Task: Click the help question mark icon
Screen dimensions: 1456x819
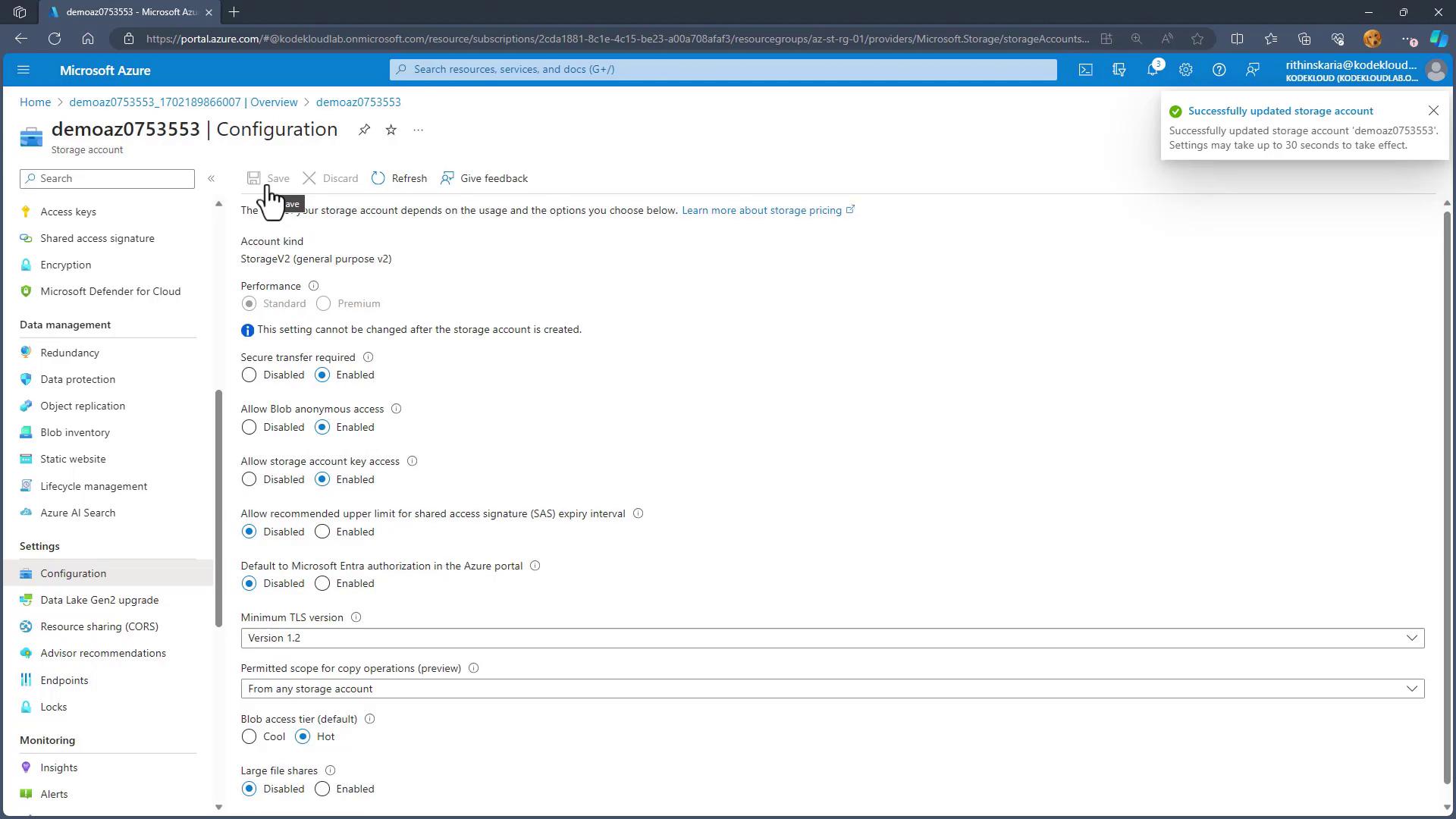Action: coord(1219,70)
